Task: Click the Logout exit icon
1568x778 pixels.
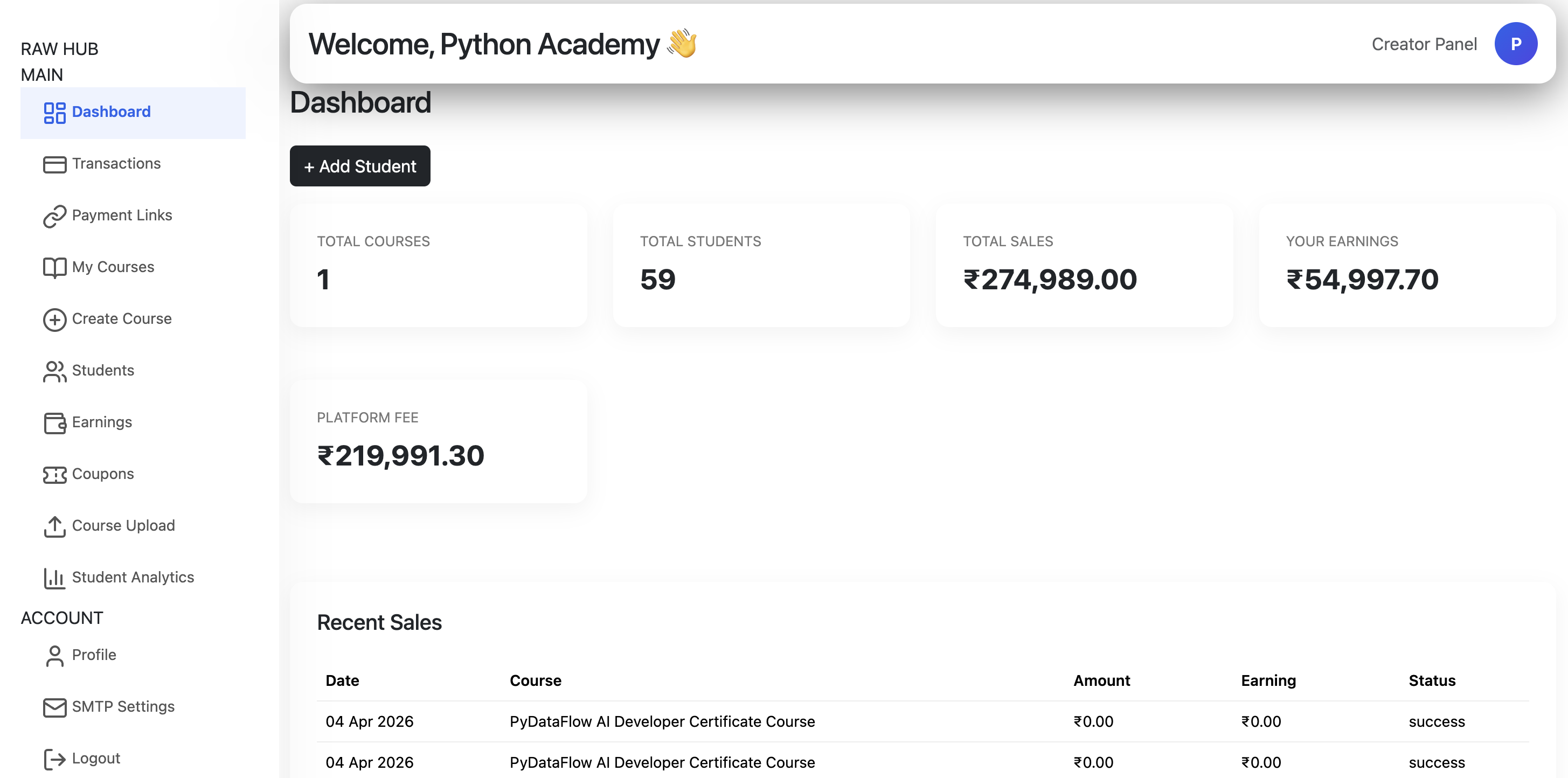Action: [x=54, y=759]
